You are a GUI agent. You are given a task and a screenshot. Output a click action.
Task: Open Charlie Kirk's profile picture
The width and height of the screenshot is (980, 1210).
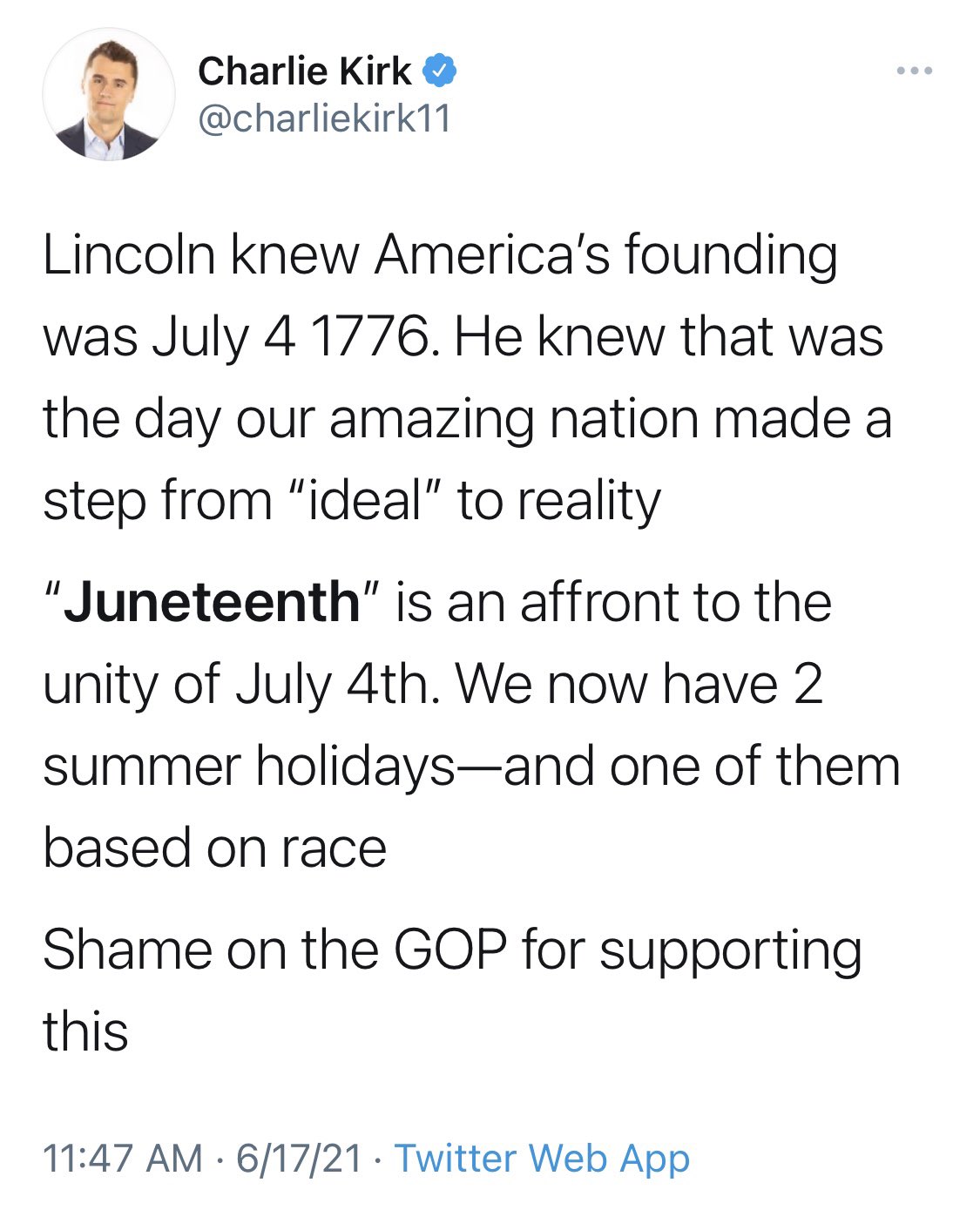pyautogui.click(x=109, y=94)
